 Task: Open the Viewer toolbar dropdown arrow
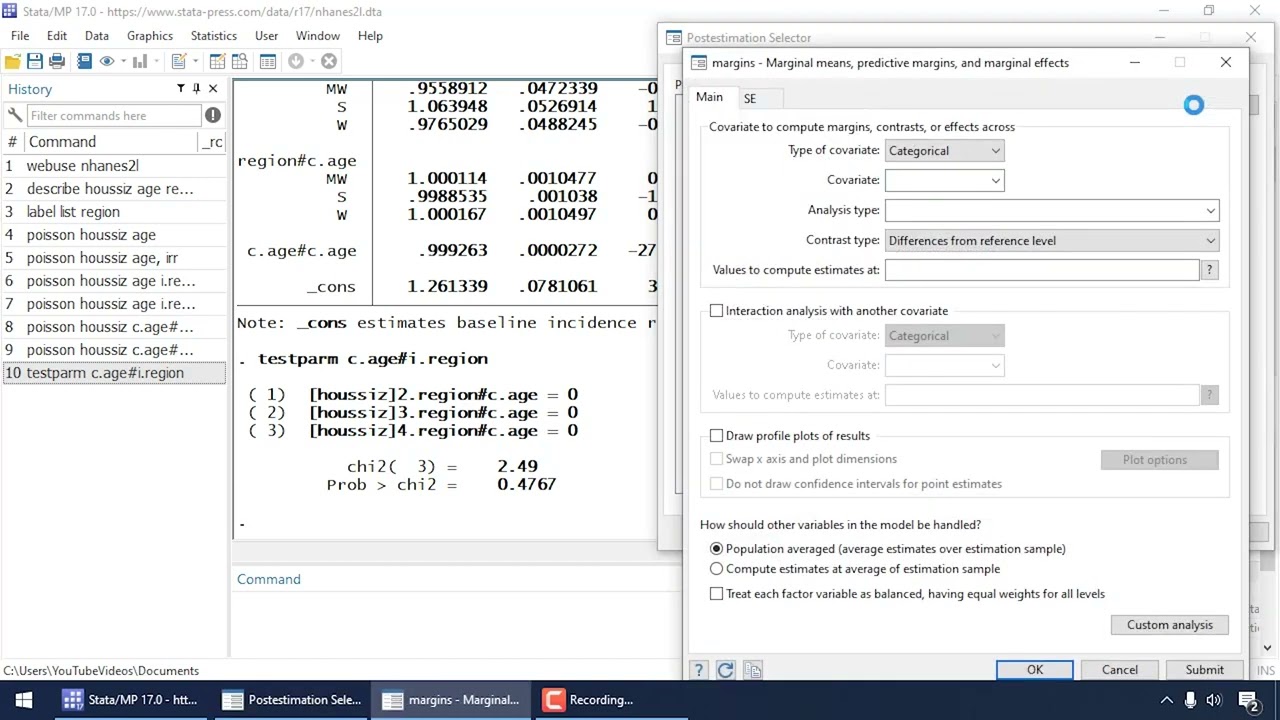(122, 61)
